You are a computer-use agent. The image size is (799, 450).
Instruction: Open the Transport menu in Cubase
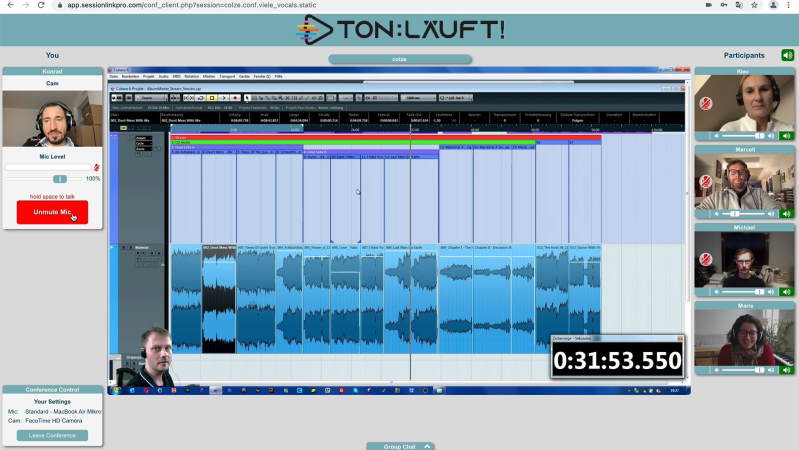226,76
